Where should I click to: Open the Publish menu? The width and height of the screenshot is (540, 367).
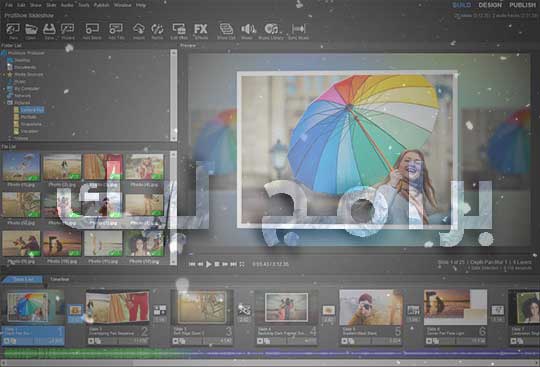click(102, 5)
